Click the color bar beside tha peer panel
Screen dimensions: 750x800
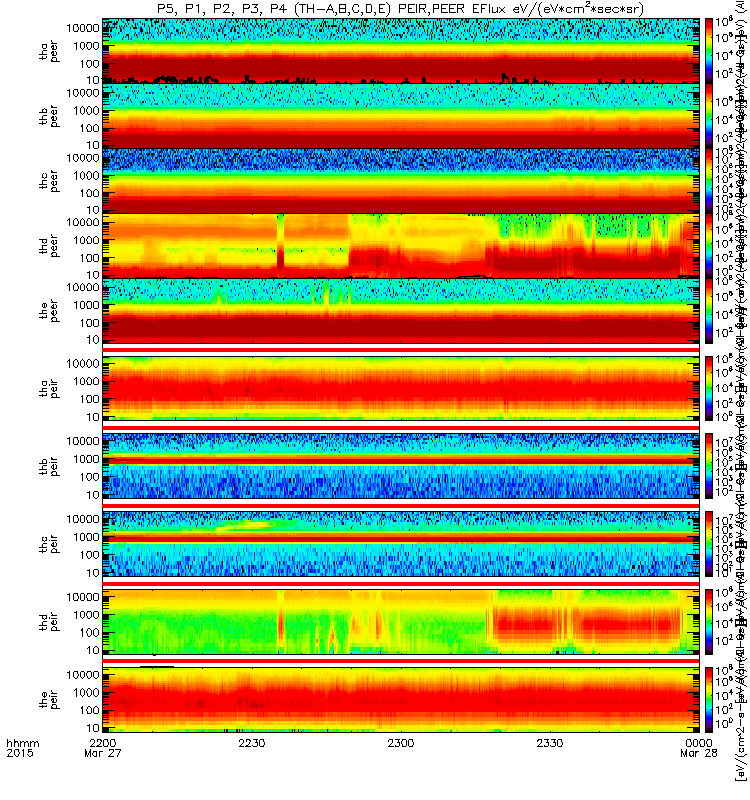click(x=709, y=51)
